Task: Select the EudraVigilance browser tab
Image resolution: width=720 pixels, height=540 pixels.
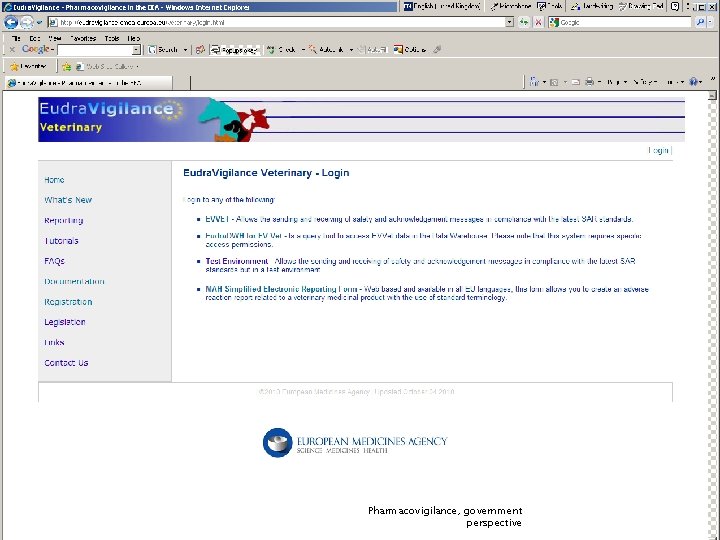Action: click(x=88, y=83)
